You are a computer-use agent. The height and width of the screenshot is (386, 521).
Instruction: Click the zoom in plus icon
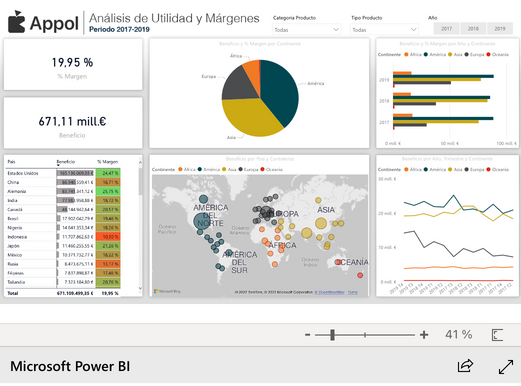[x=424, y=334]
